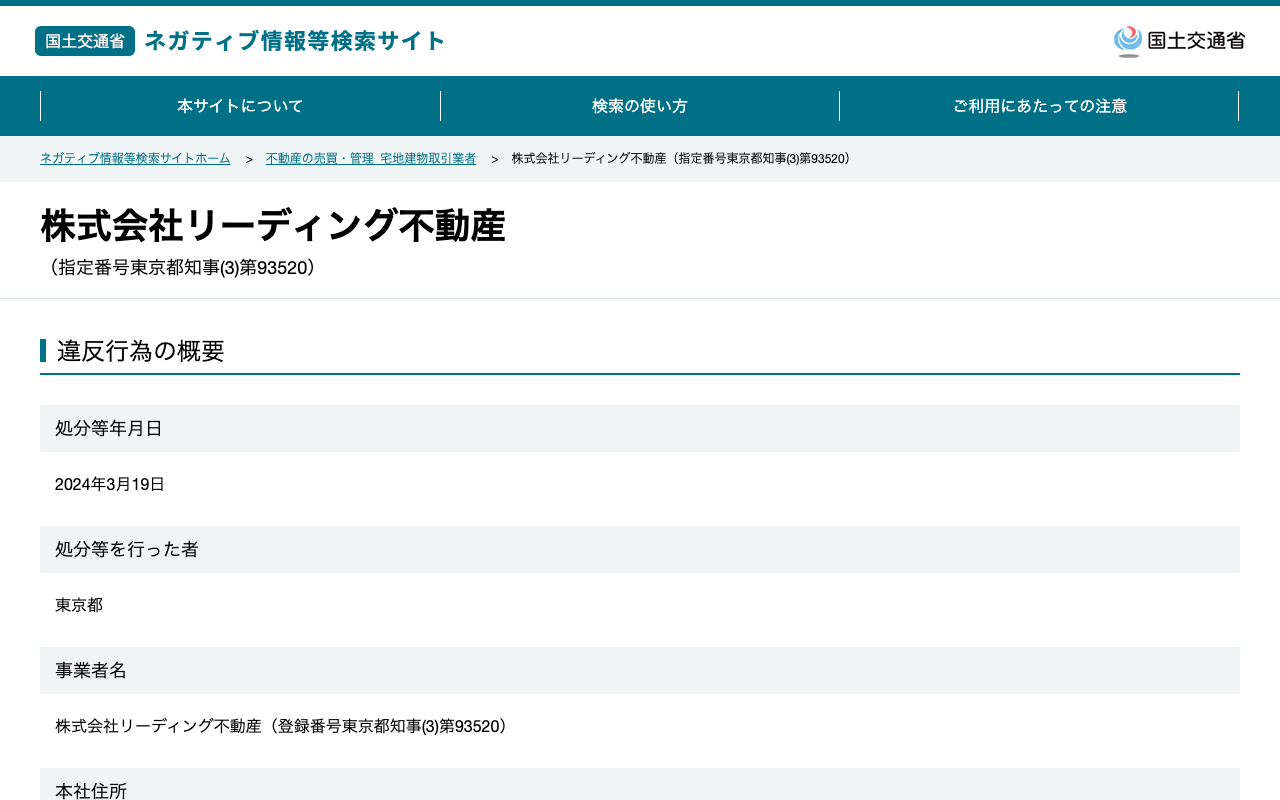Click the 事業者名 field label
1280x800 pixels.
click(91, 671)
